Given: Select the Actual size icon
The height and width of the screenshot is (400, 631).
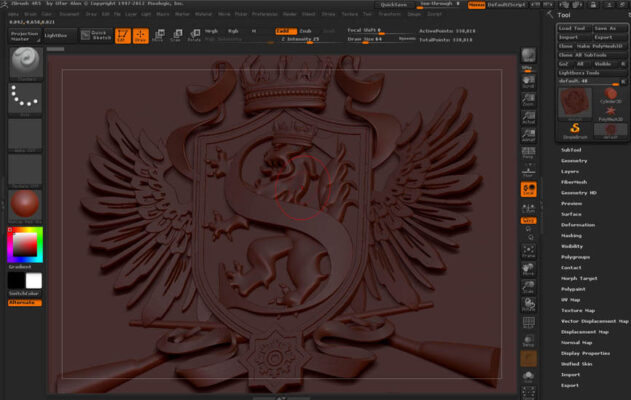Looking at the screenshot, I should (x=528, y=118).
